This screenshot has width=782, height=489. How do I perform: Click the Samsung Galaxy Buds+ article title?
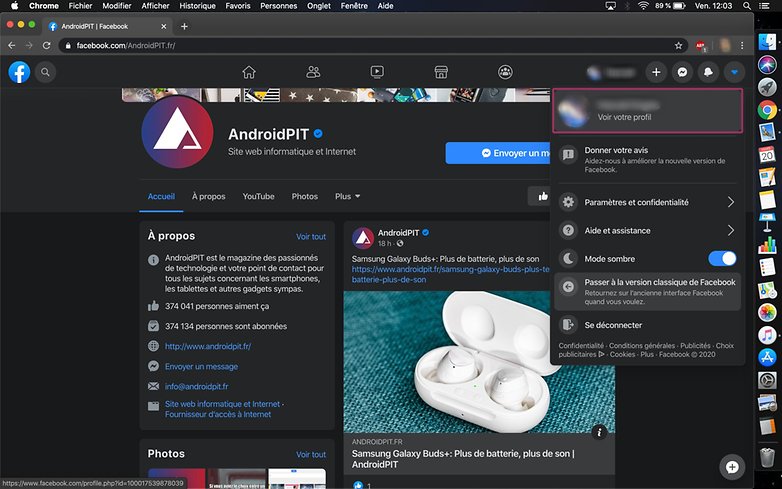[463, 459]
